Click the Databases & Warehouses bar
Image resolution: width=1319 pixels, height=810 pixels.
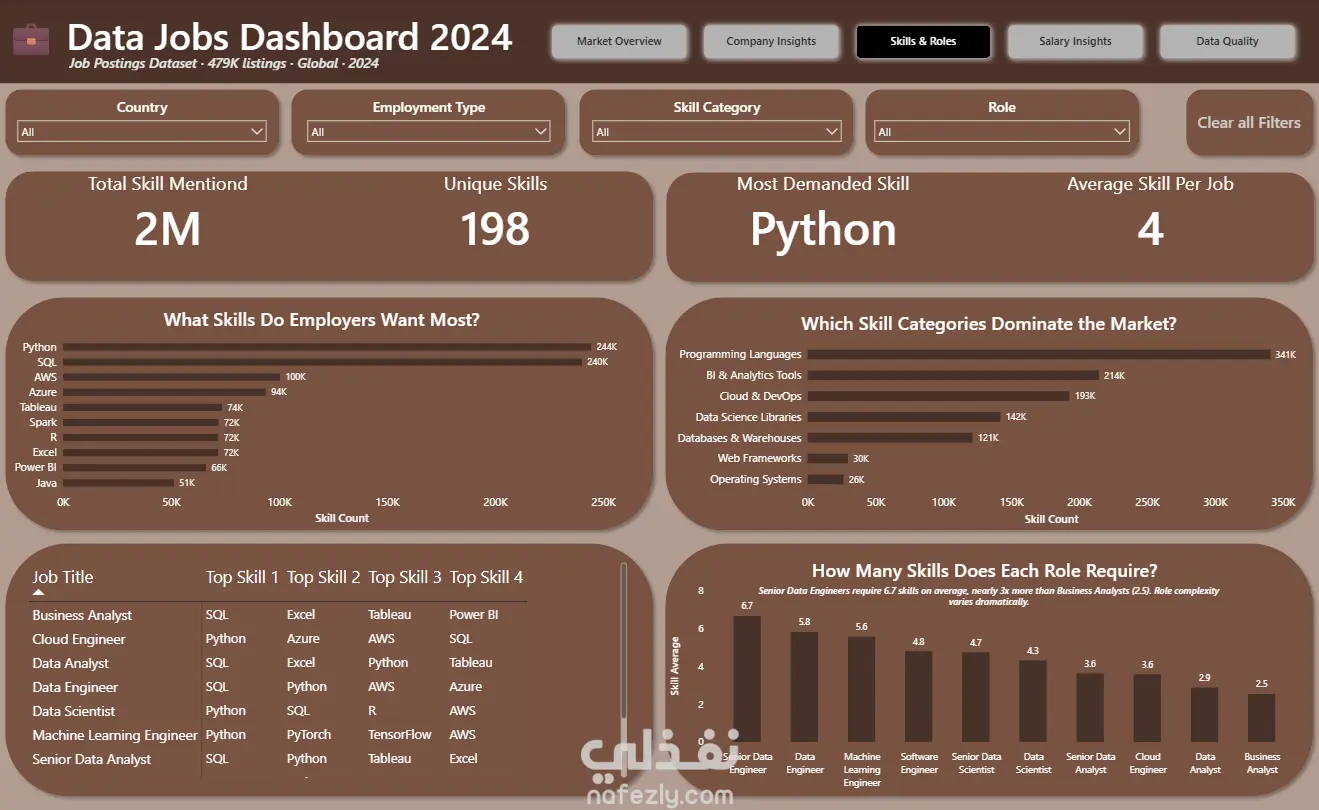(x=890, y=438)
